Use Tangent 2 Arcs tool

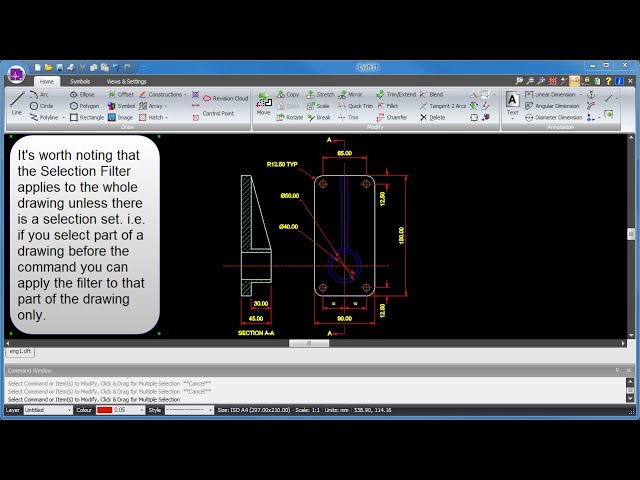click(x=443, y=106)
